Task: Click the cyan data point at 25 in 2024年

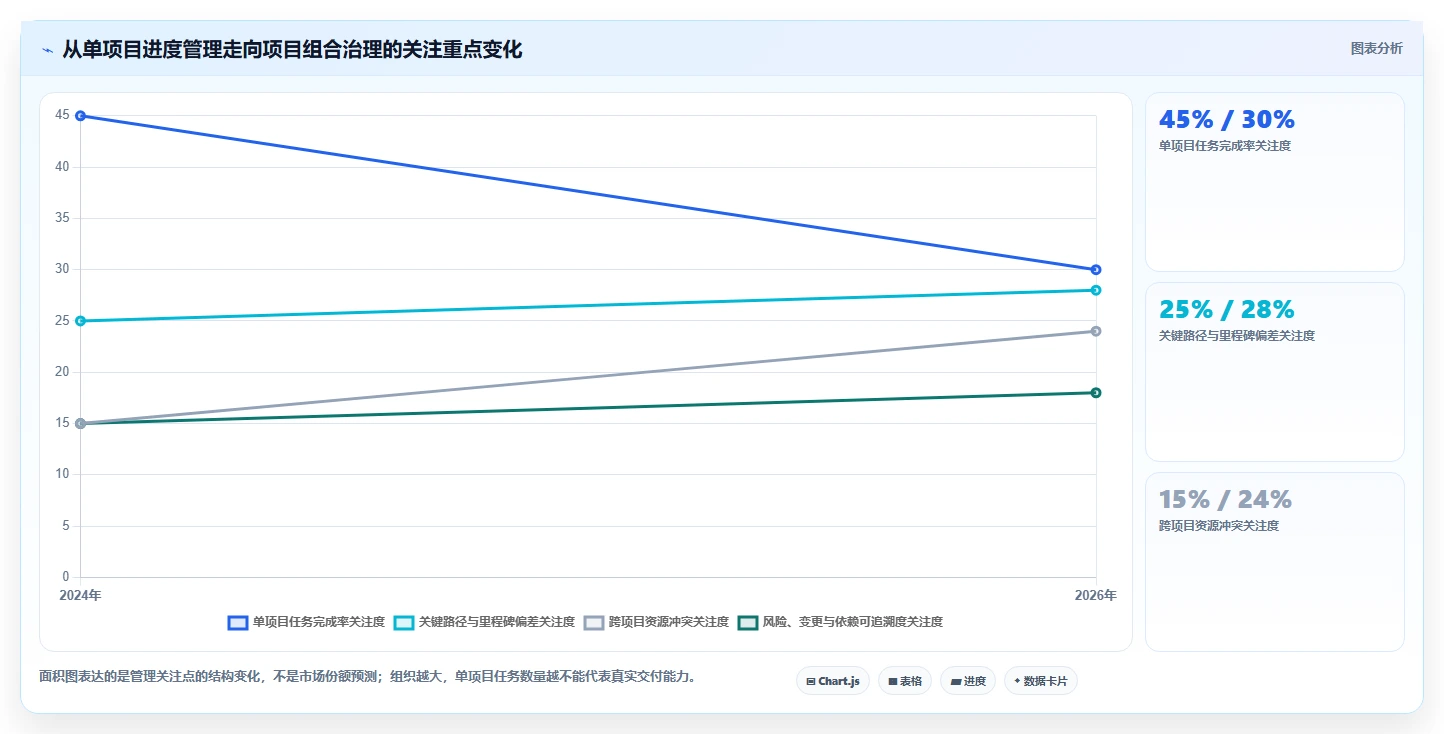Action: click(x=80, y=321)
